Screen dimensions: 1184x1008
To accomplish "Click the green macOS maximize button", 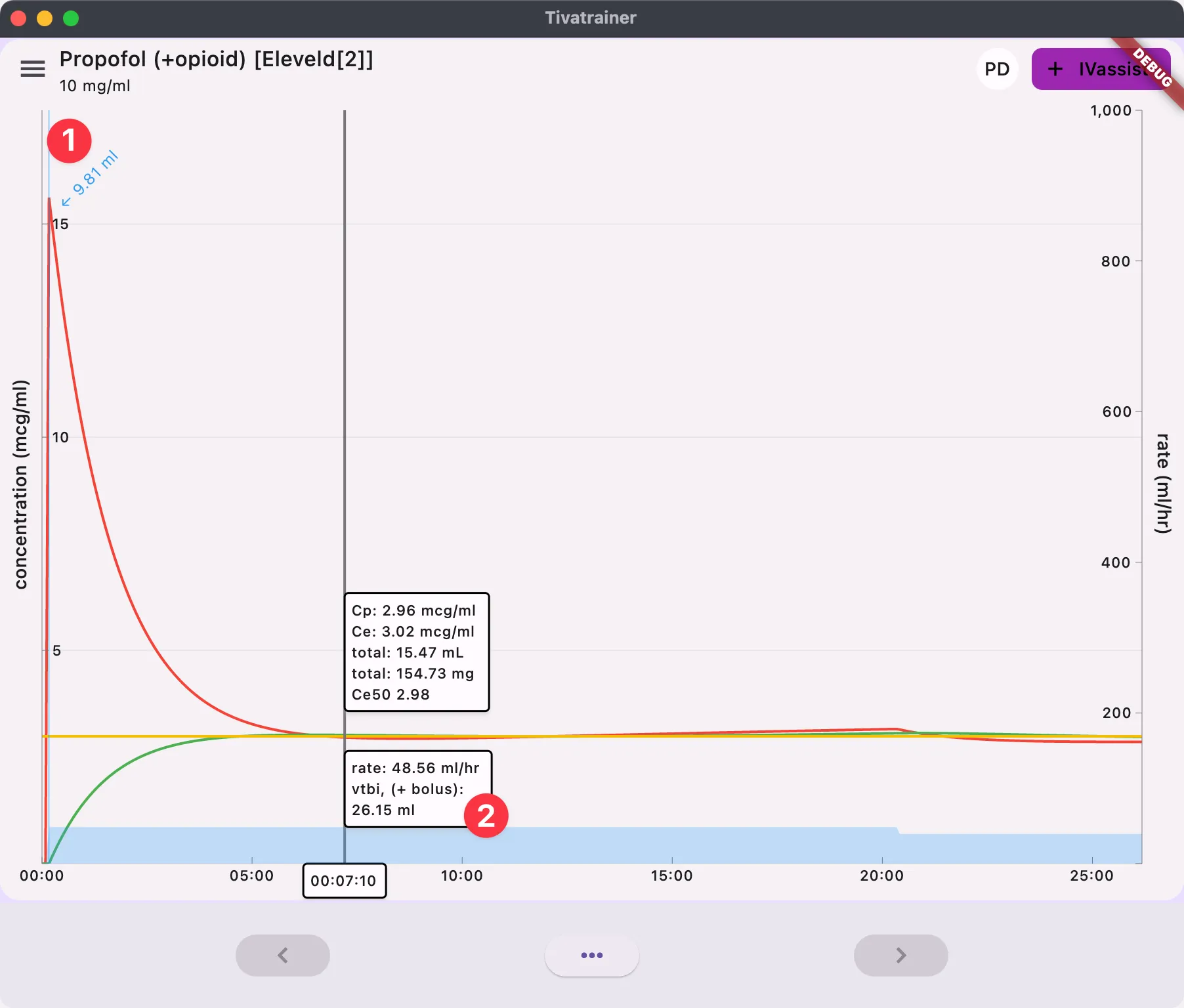I will click(70, 18).
